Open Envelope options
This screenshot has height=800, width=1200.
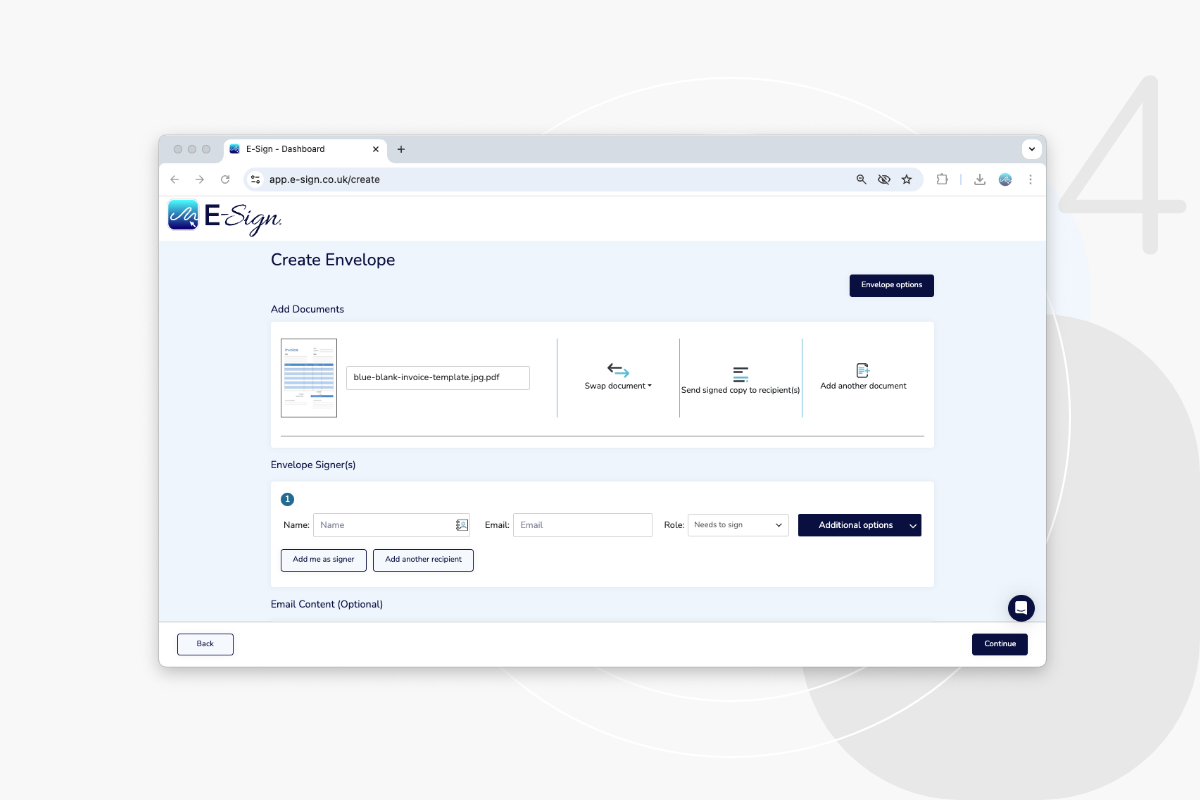pyautogui.click(x=892, y=285)
